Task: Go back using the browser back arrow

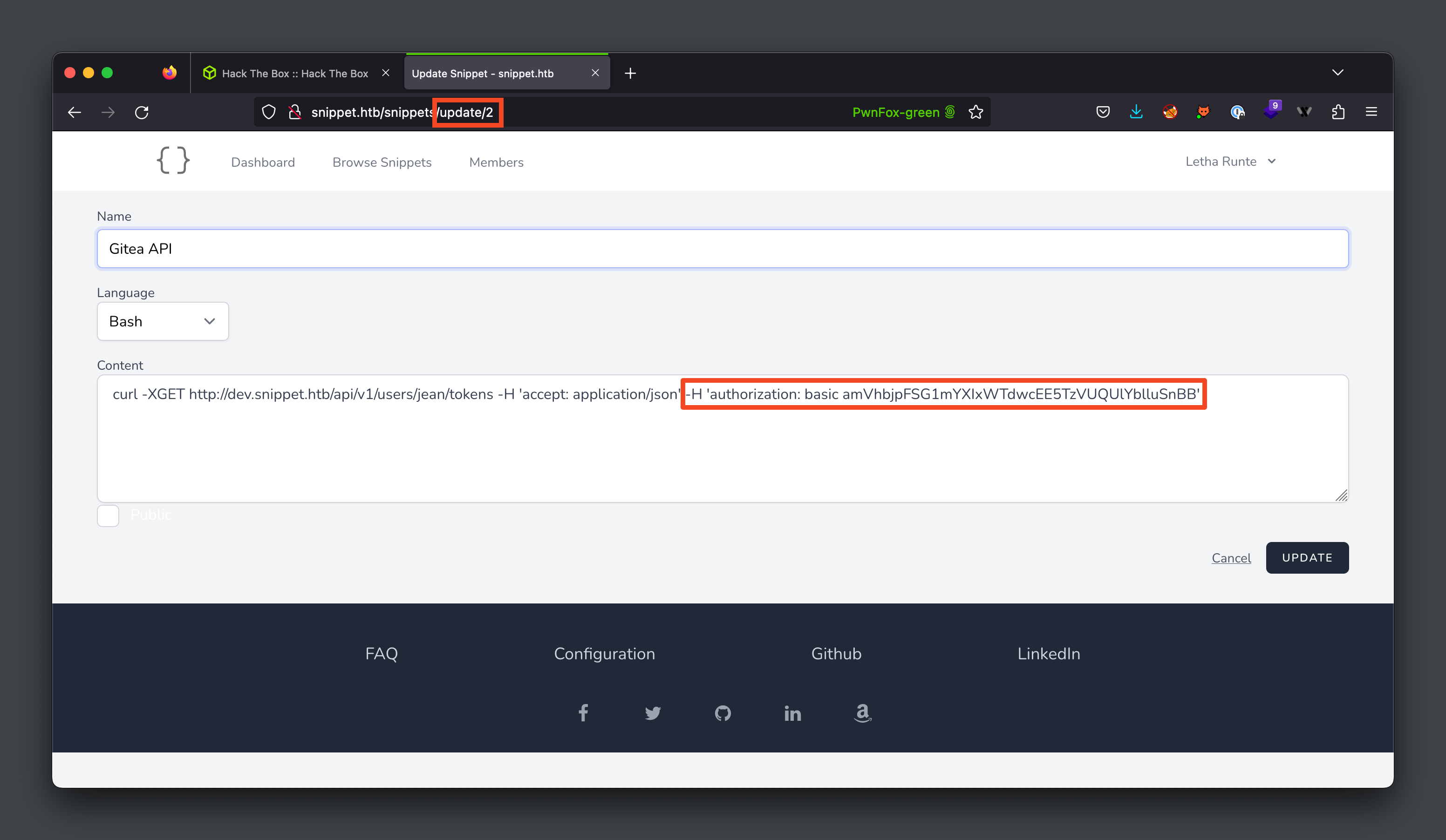Action: [x=75, y=112]
